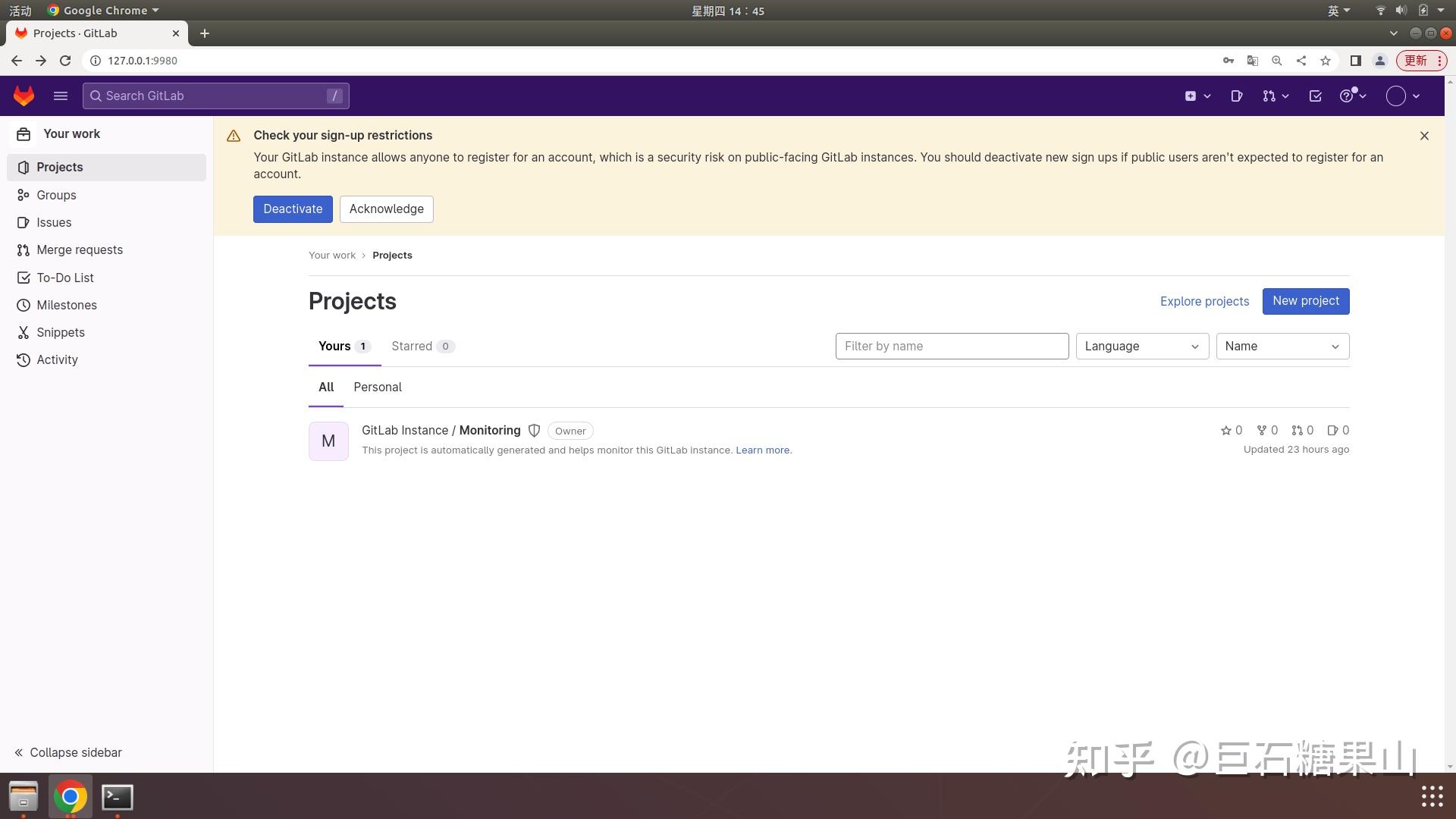
Task: Open the Terminal in dock
Action: 118,796
